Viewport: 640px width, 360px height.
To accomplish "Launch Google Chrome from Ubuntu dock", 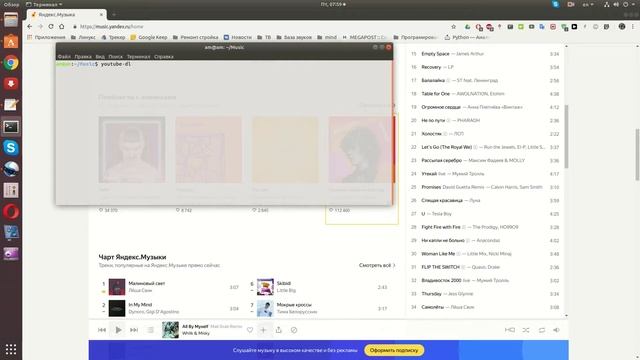I will click(11, 63).
